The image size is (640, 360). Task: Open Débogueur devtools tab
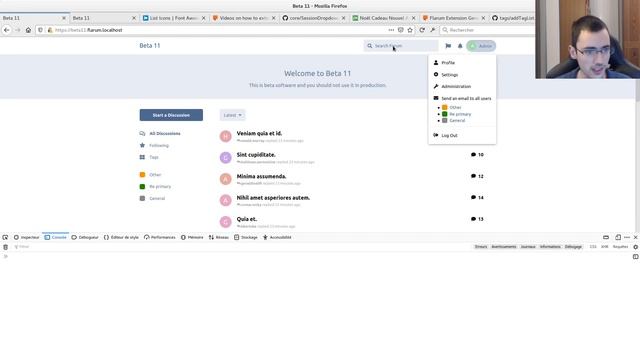85,237
